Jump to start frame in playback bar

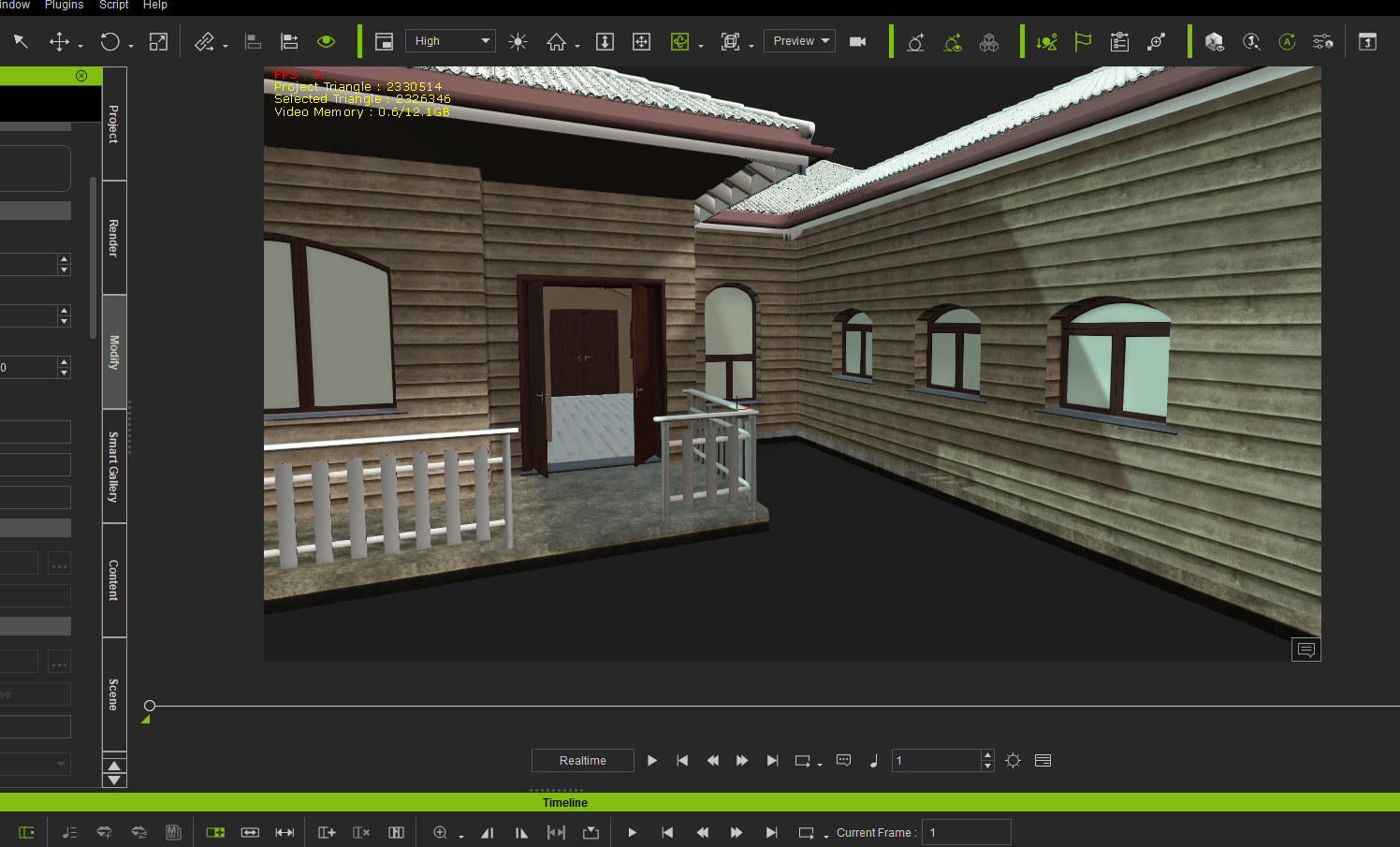coord(682,761)
